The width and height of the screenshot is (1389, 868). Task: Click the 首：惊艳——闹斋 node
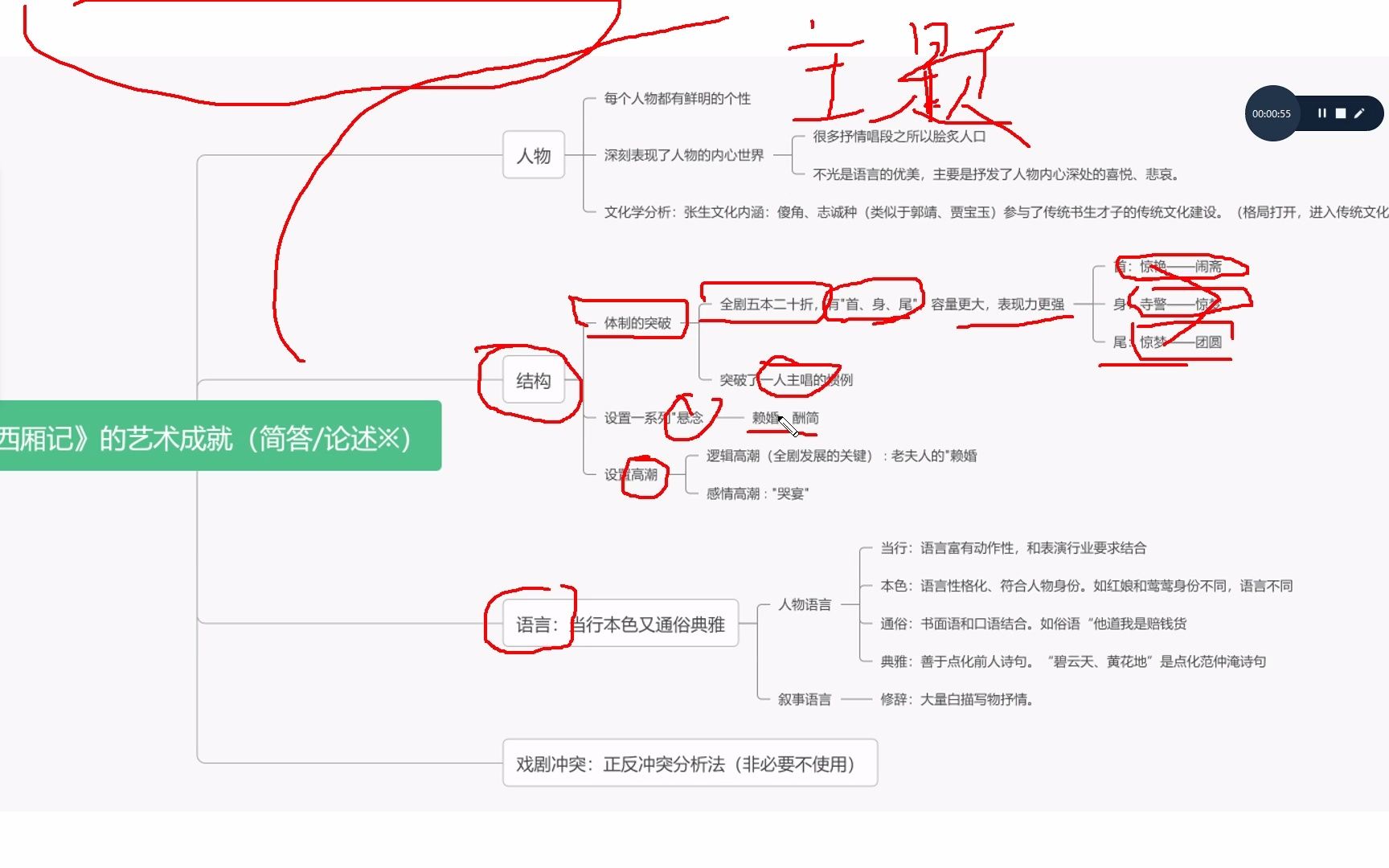tap(1167, 266)
